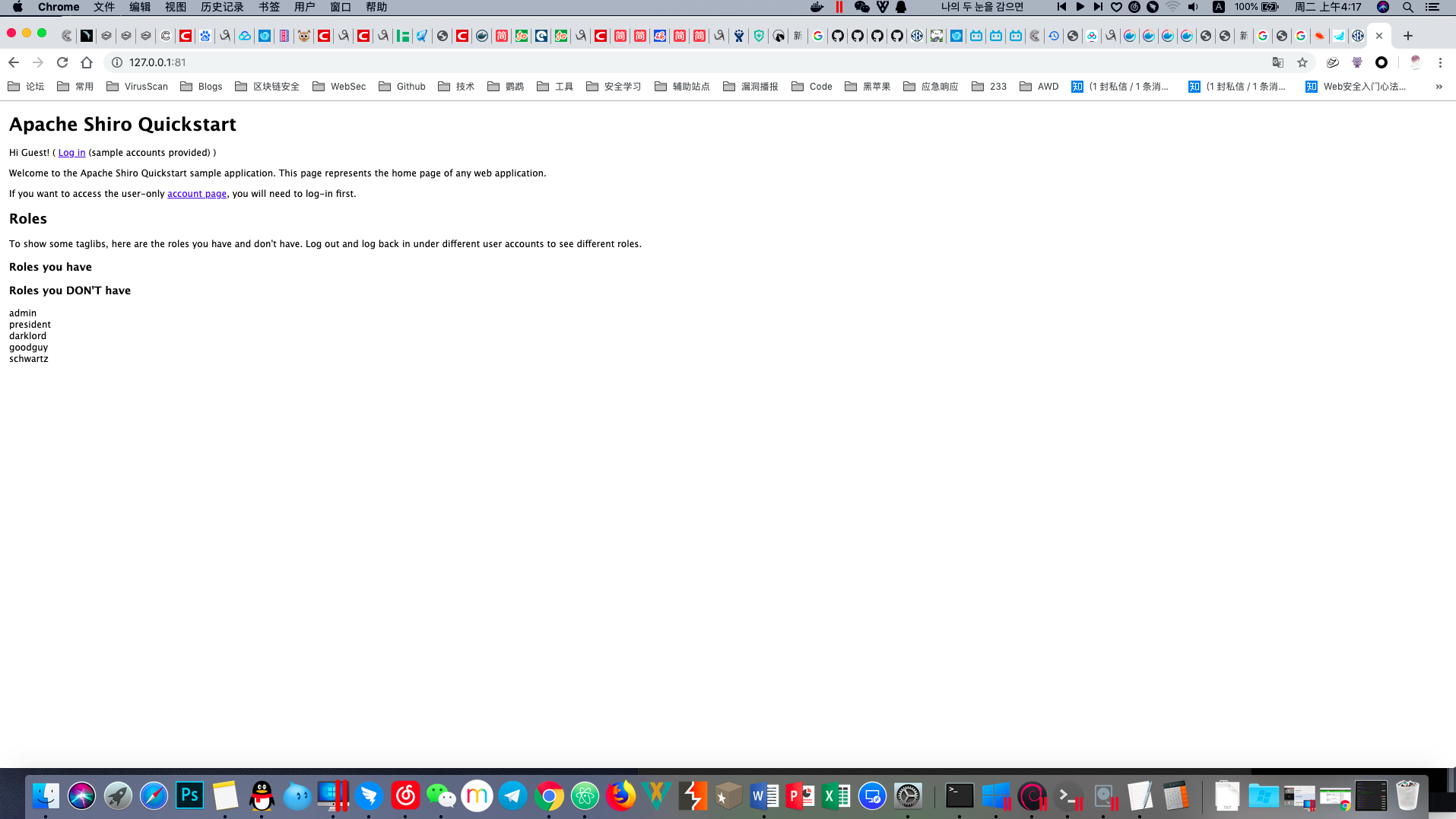Image resolution: width=1456 pixels, height=819 pixels.
Task: Open Telegram from the Dock
Action: coord(513,796)
